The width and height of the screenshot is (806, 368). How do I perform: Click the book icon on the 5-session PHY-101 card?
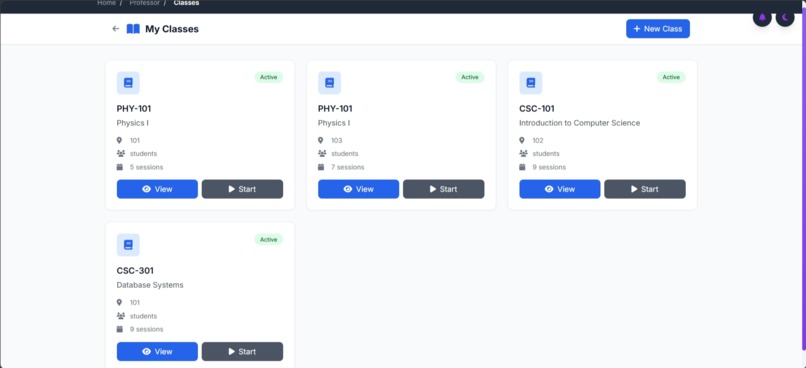(x=128, y=83)
